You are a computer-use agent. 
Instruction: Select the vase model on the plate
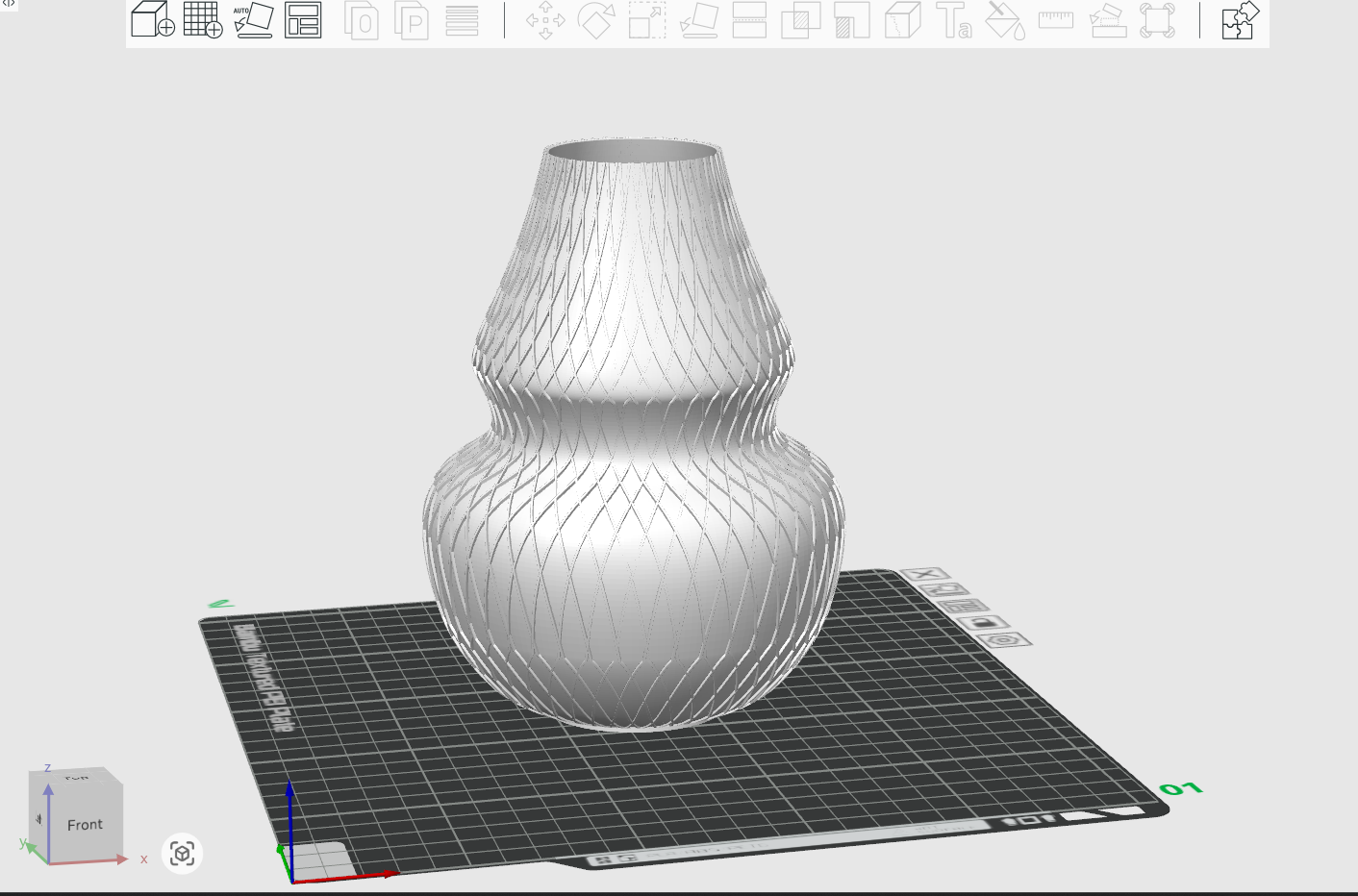634,433
